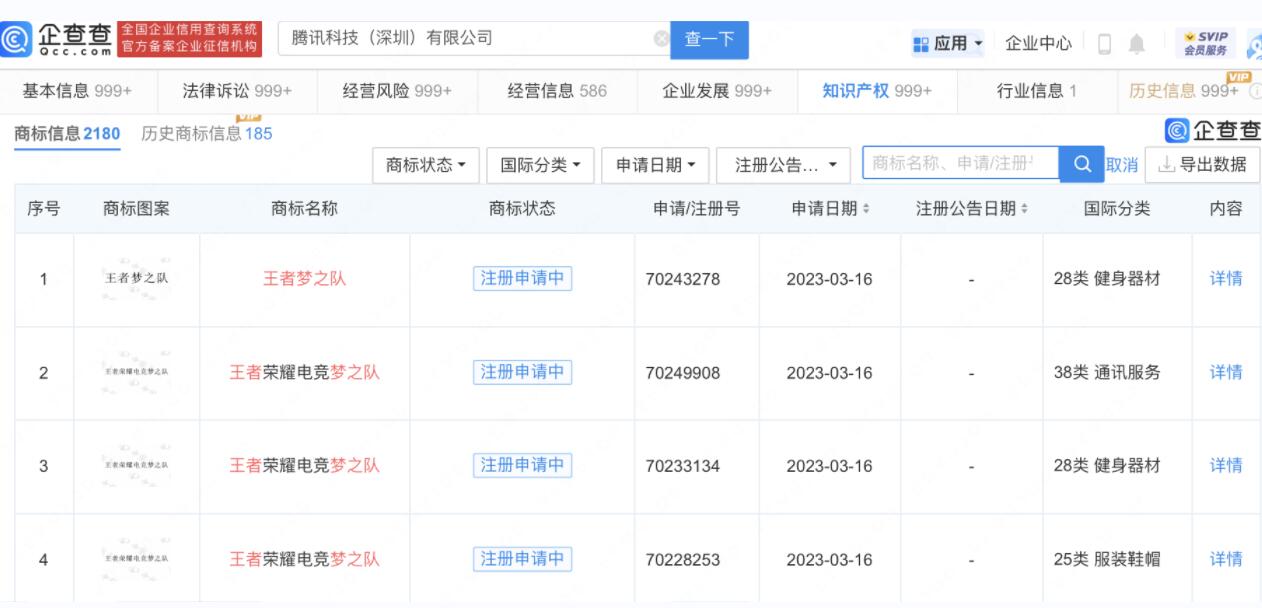Click the 注册申请中 status tag in row 1
1262x608 pixels.
[x=522, y=278]
